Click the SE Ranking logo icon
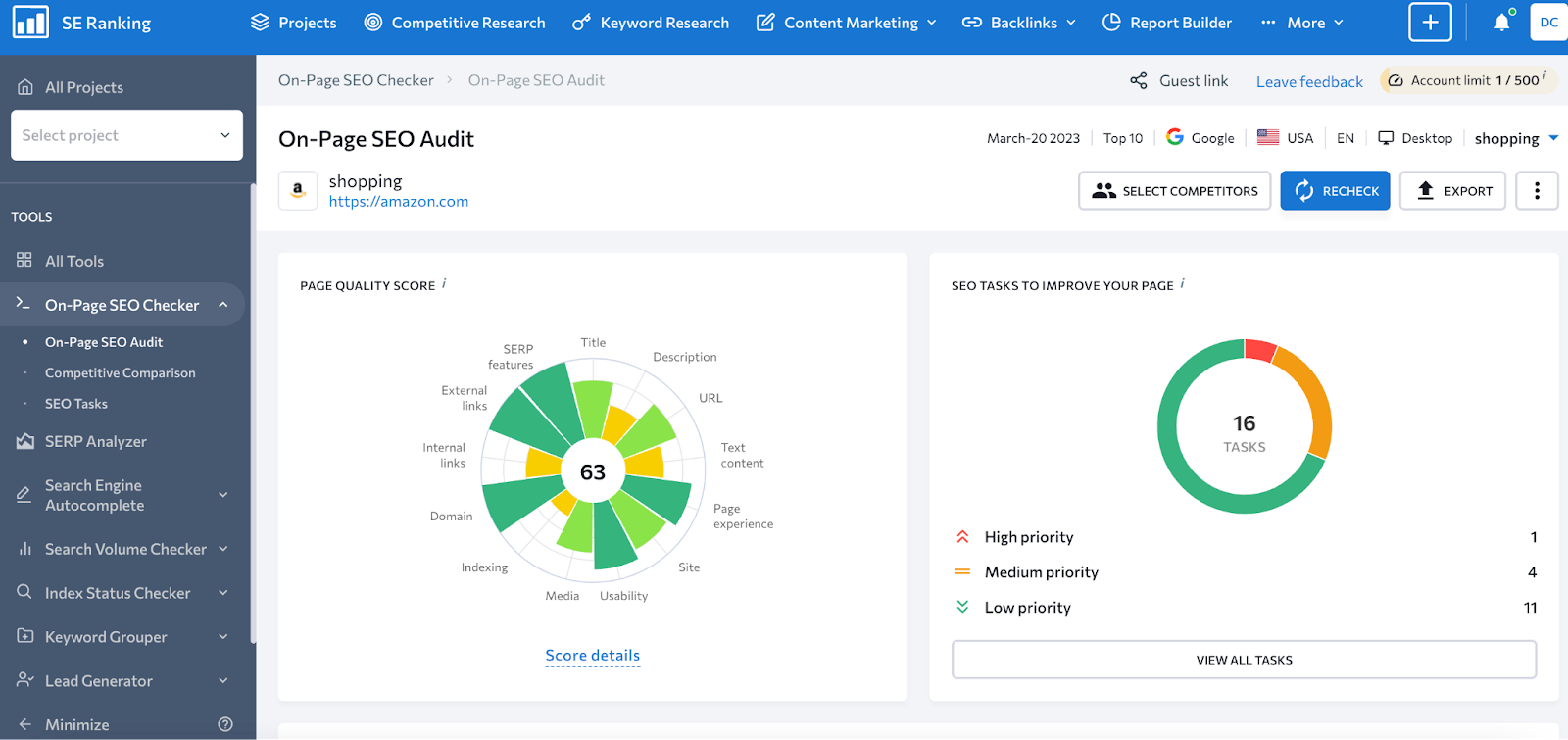1568x740 pixels. (30, 22)
